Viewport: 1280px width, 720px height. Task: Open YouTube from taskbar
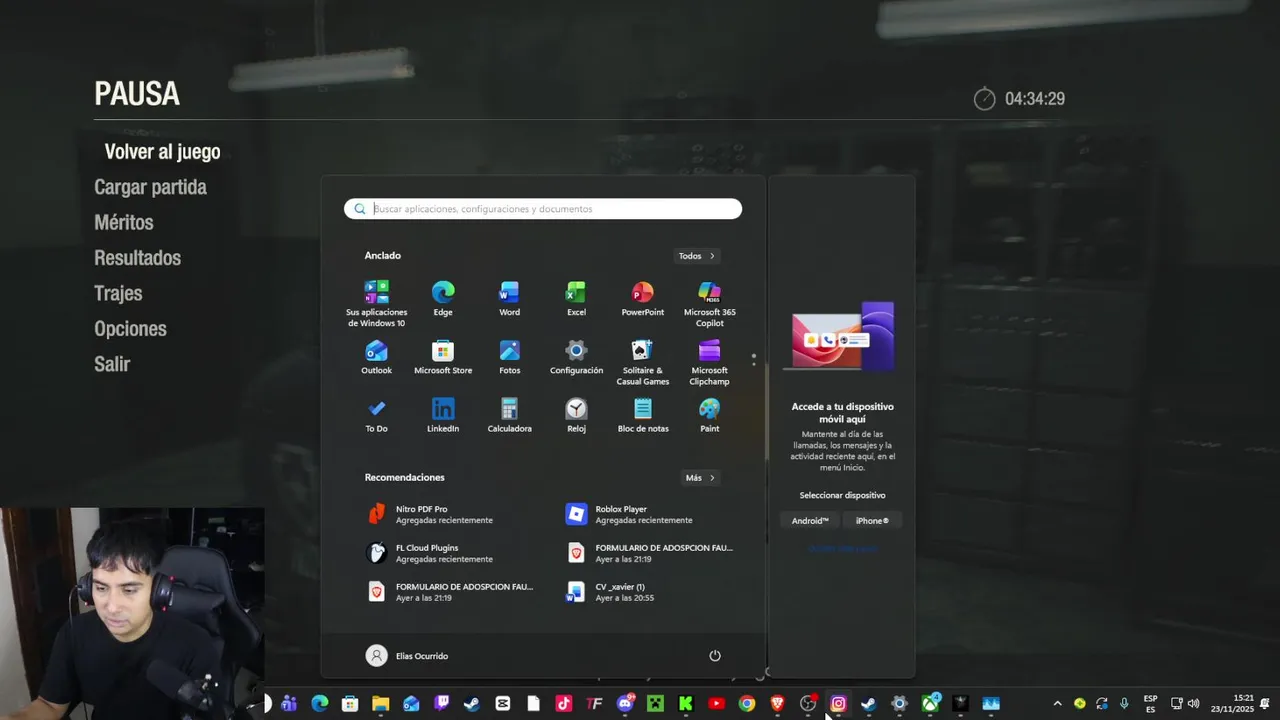pos(716,704)
